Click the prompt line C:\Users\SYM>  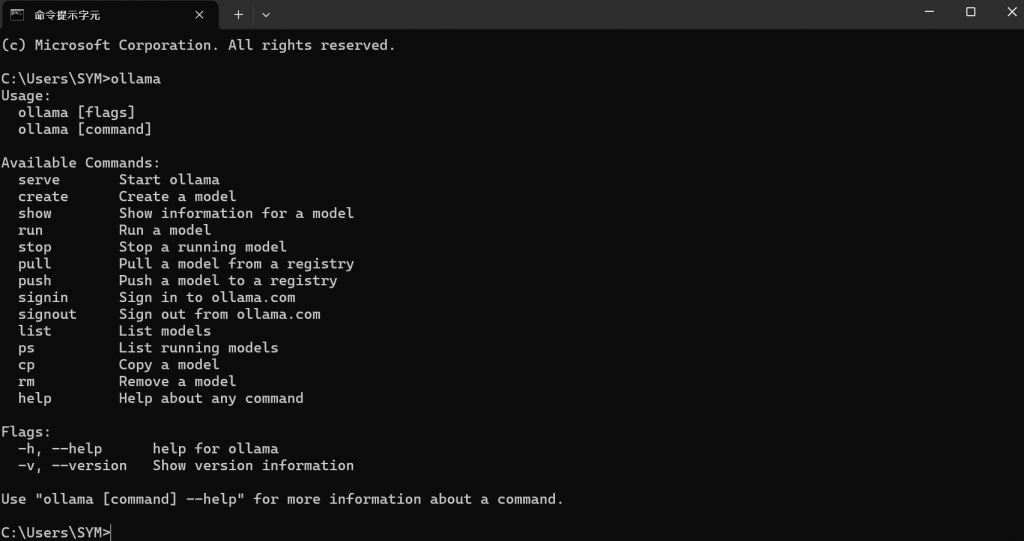(56, 533)
